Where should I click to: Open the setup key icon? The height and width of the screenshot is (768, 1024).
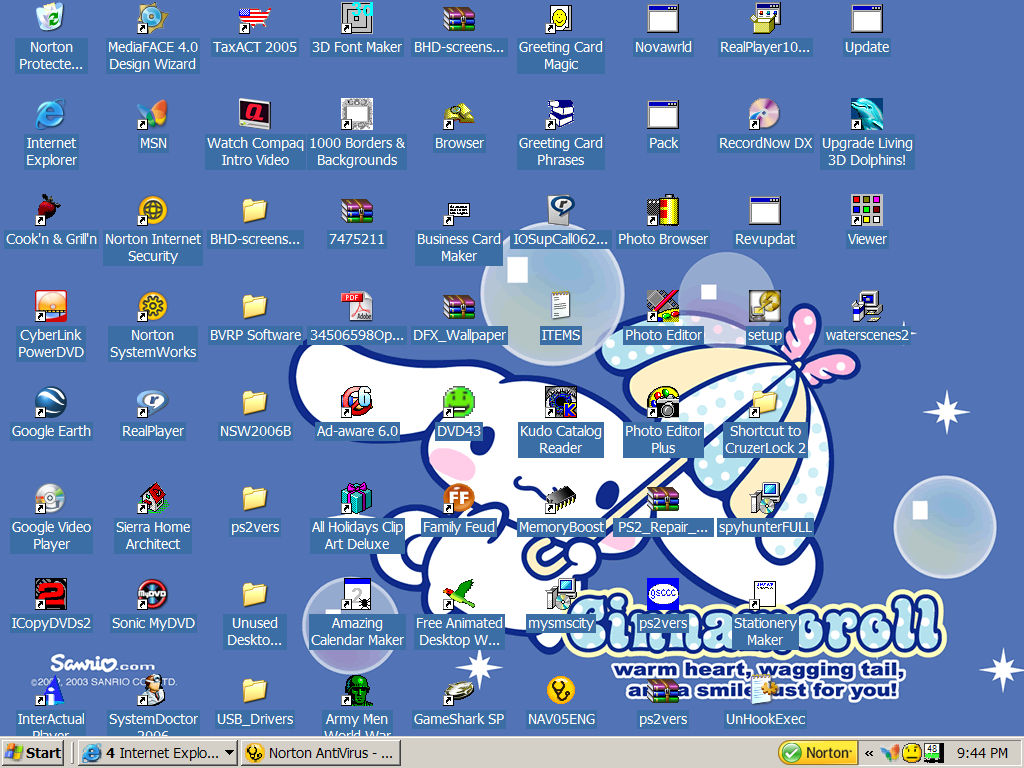pyautogui.click(x=764, y=306)
